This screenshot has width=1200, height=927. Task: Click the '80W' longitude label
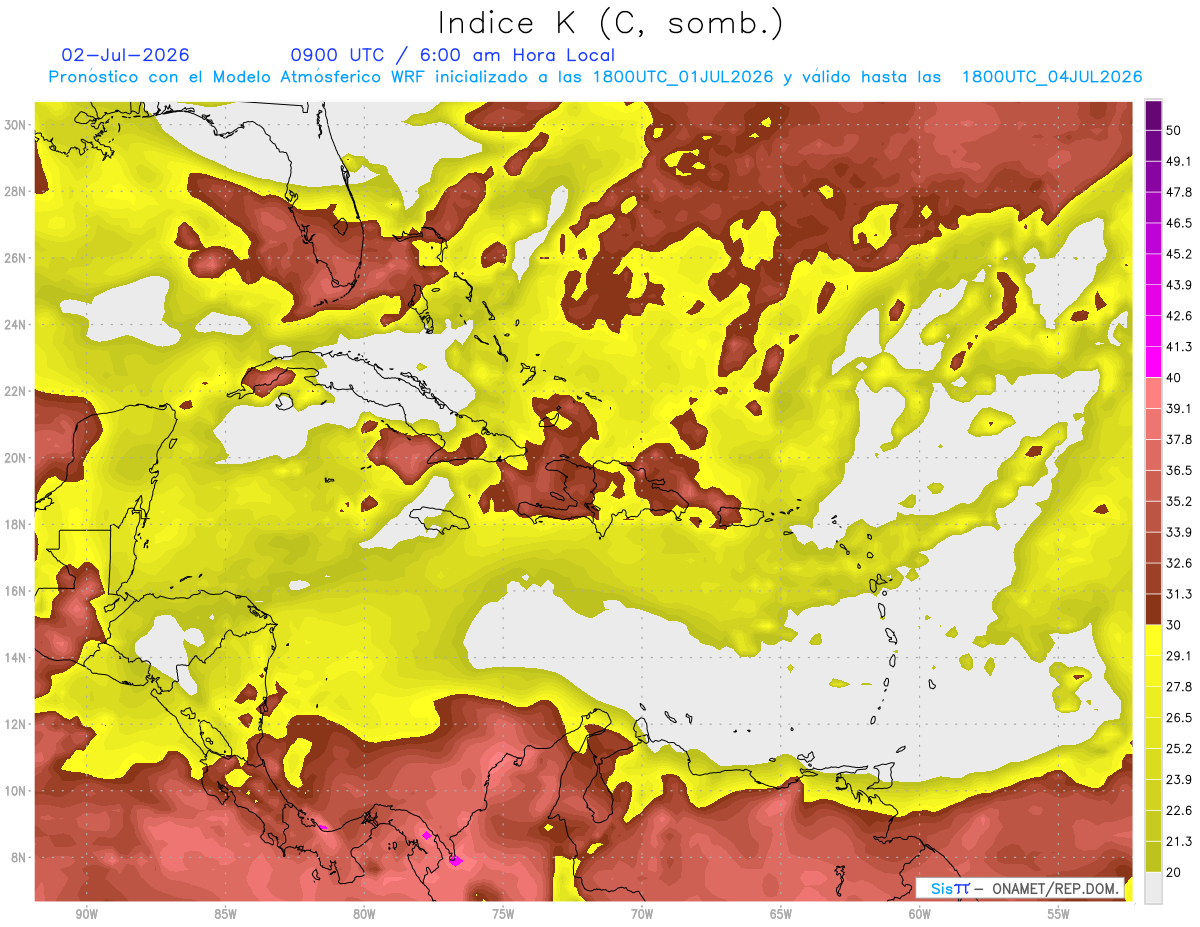[x=364, y=915]
